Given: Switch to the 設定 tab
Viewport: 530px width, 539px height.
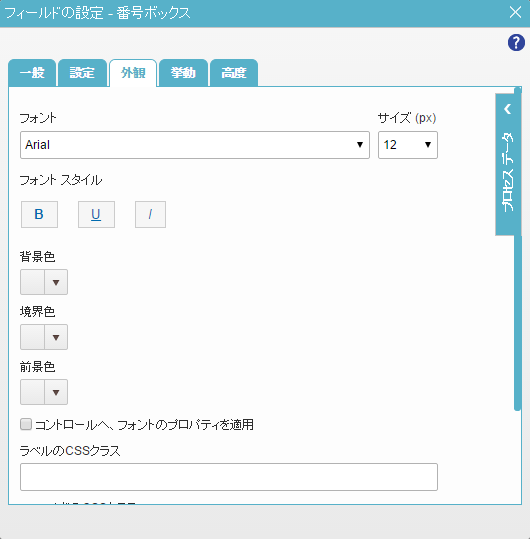Looking at the screenshot, I should pos(82,73).
